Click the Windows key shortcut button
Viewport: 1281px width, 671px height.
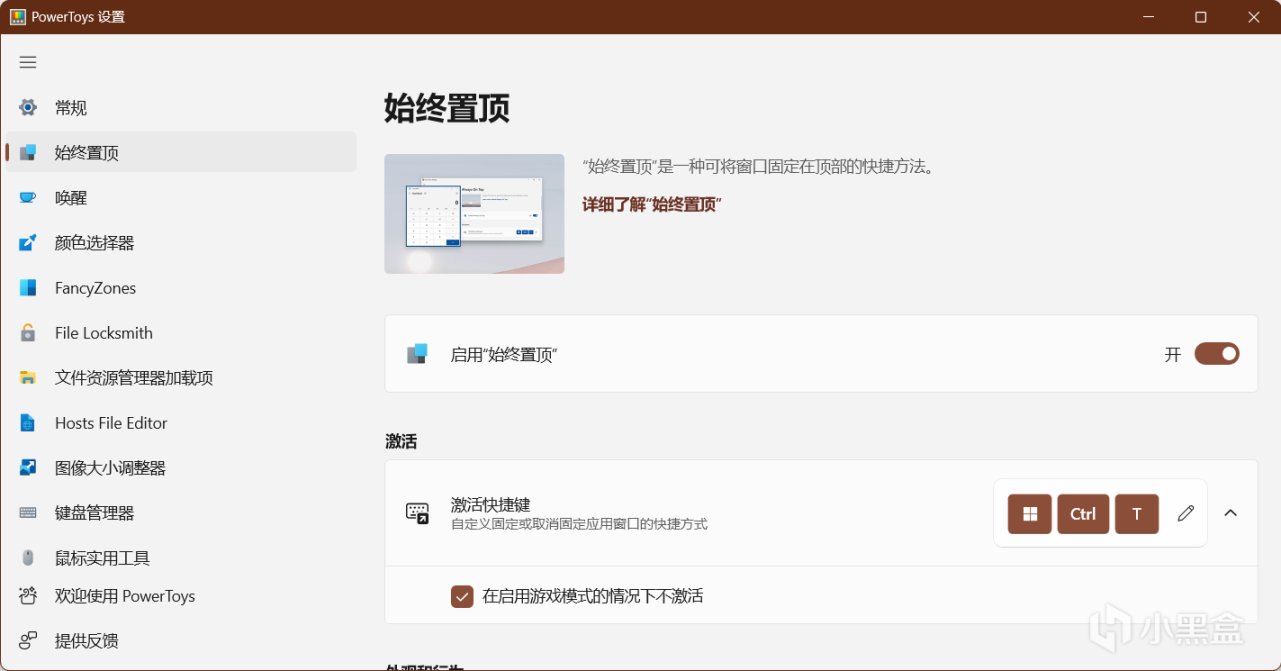[1030, 514]
